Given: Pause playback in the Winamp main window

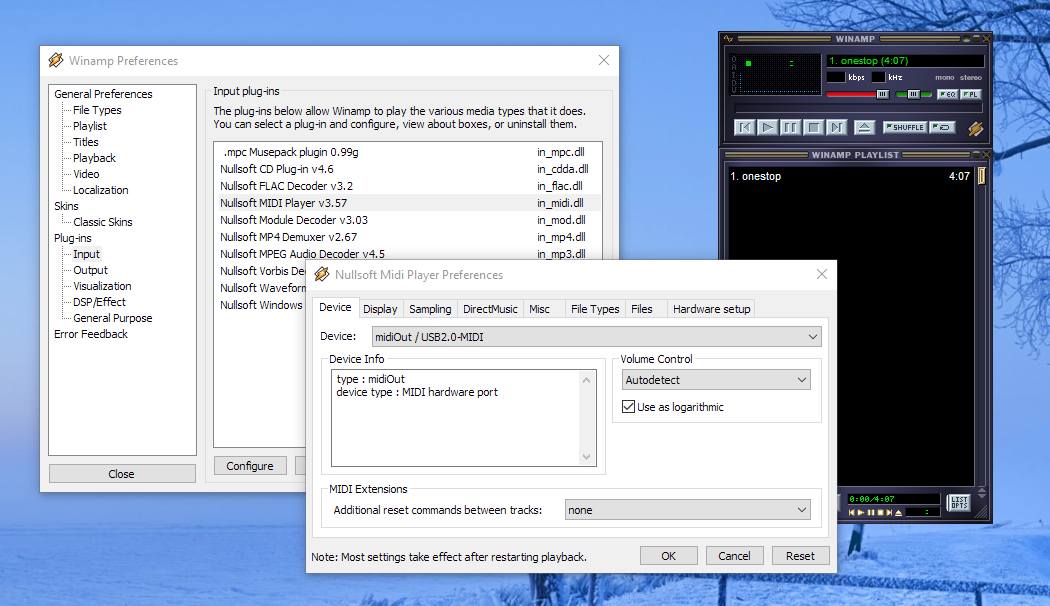Looking at the screenshot, I should pyautogui.click(x=790, y=127).
